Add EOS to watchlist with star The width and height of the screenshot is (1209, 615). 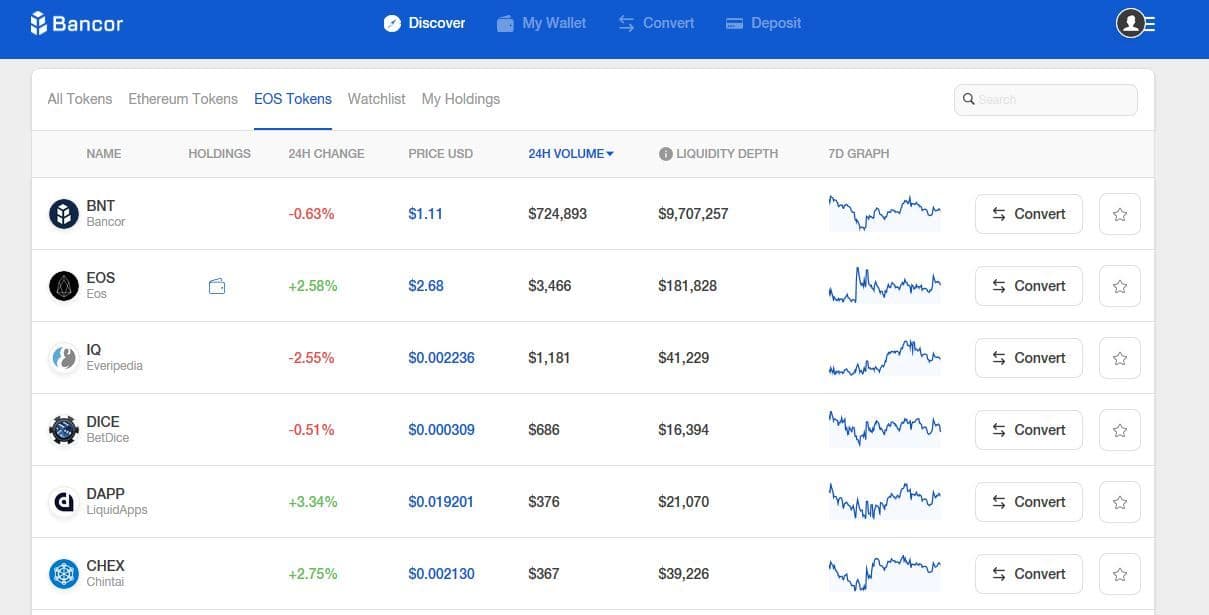1119,286
